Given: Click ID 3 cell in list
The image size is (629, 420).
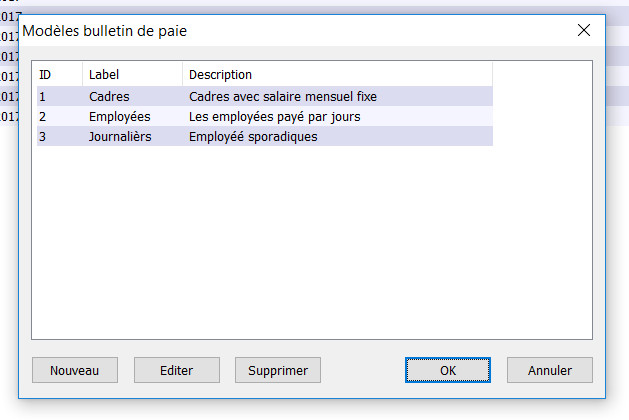Looking at the screenshot, I should [43, 137].
